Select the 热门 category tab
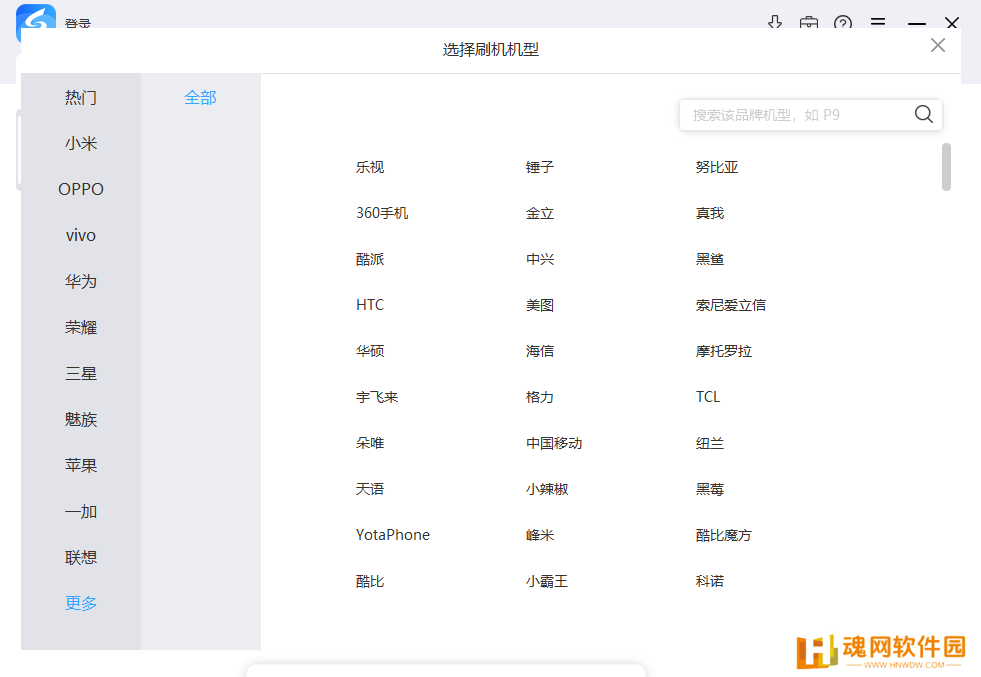981x677 pixels. point(81,98)
